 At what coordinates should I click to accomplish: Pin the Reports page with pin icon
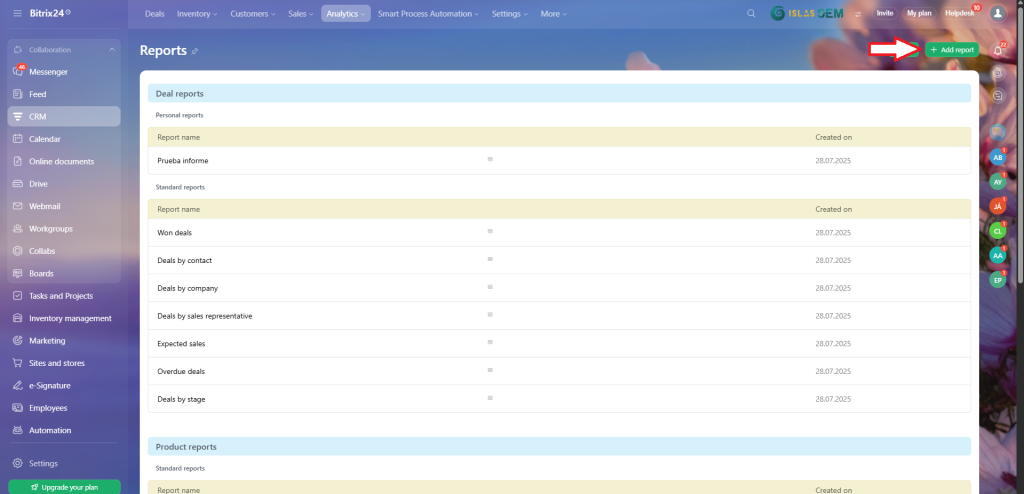195,50
